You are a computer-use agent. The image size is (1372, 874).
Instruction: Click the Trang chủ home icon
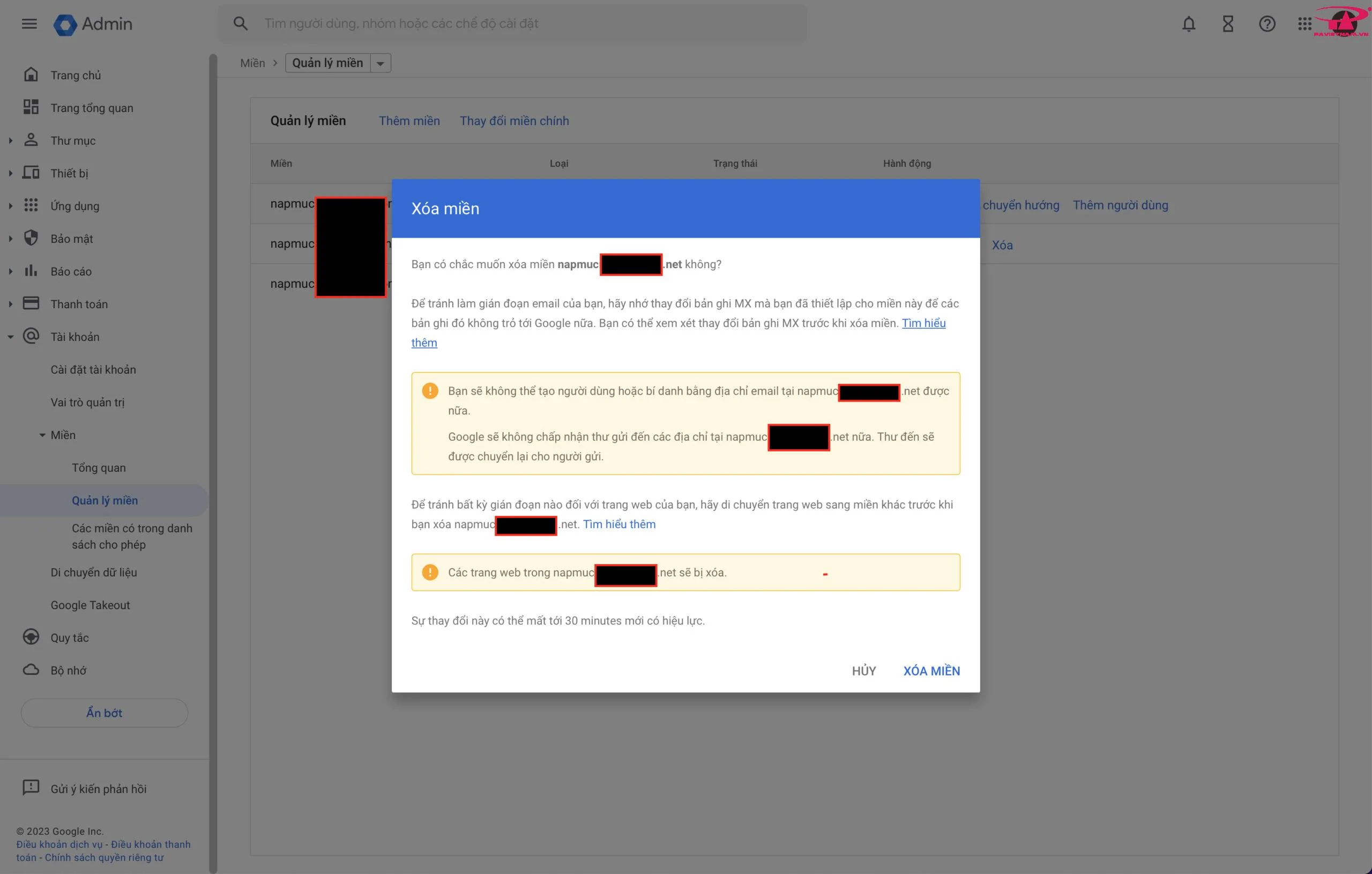coord(31,75)
